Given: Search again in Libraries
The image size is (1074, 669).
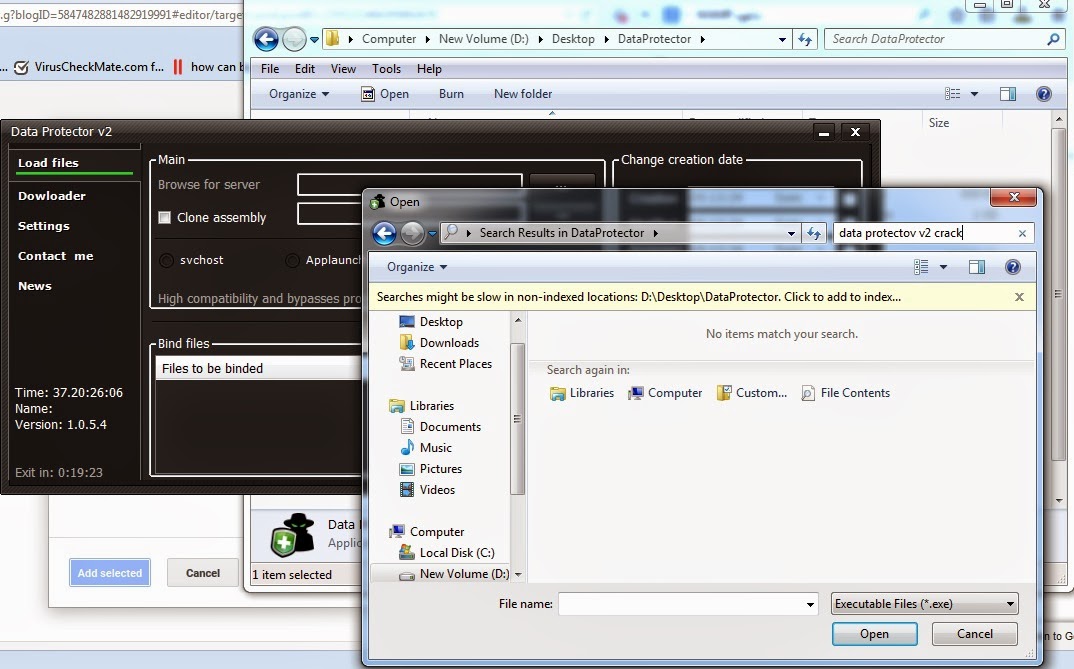Looking at the screenshot, I should pos(582,393).
